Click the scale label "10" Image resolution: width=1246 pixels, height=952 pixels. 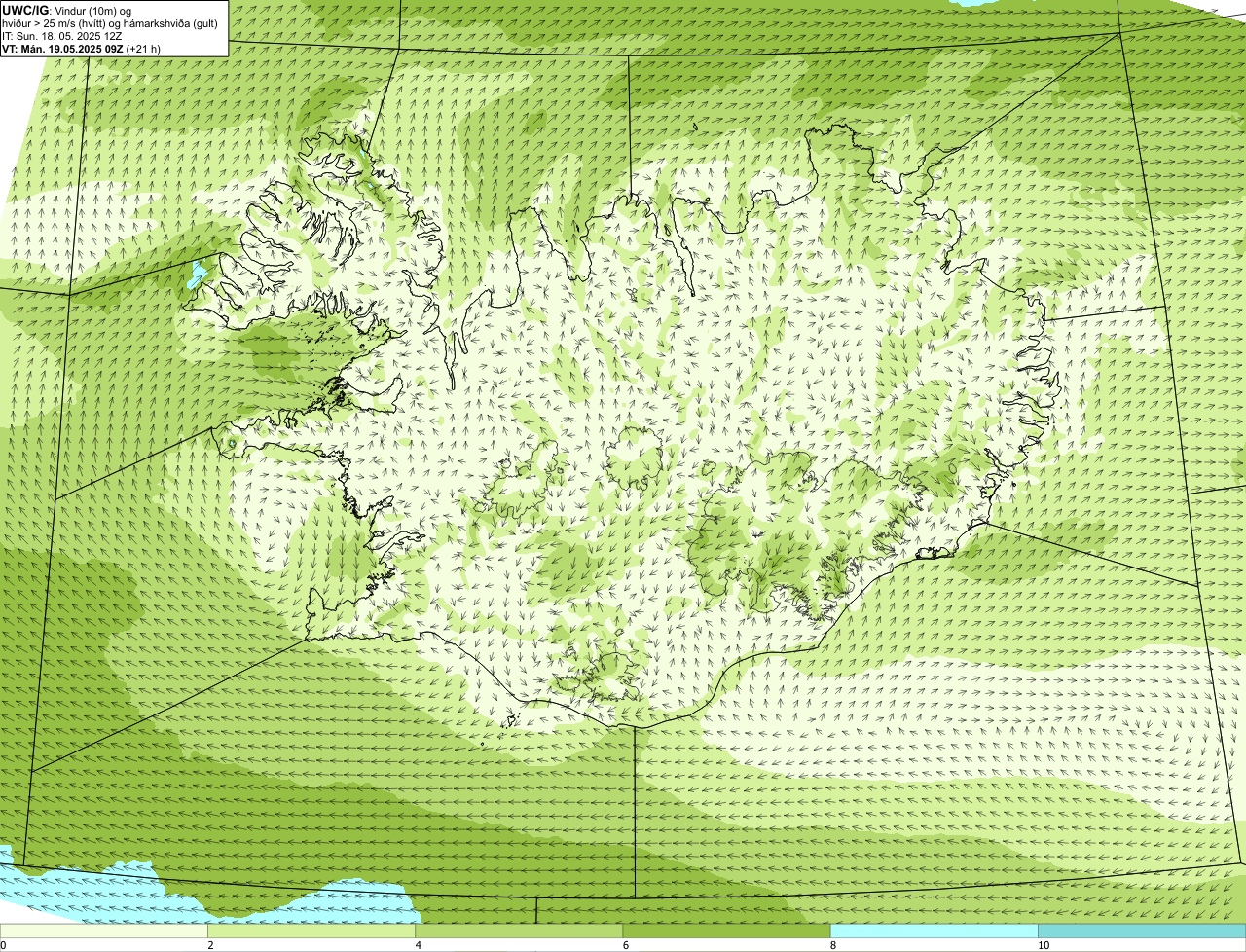1044,945
